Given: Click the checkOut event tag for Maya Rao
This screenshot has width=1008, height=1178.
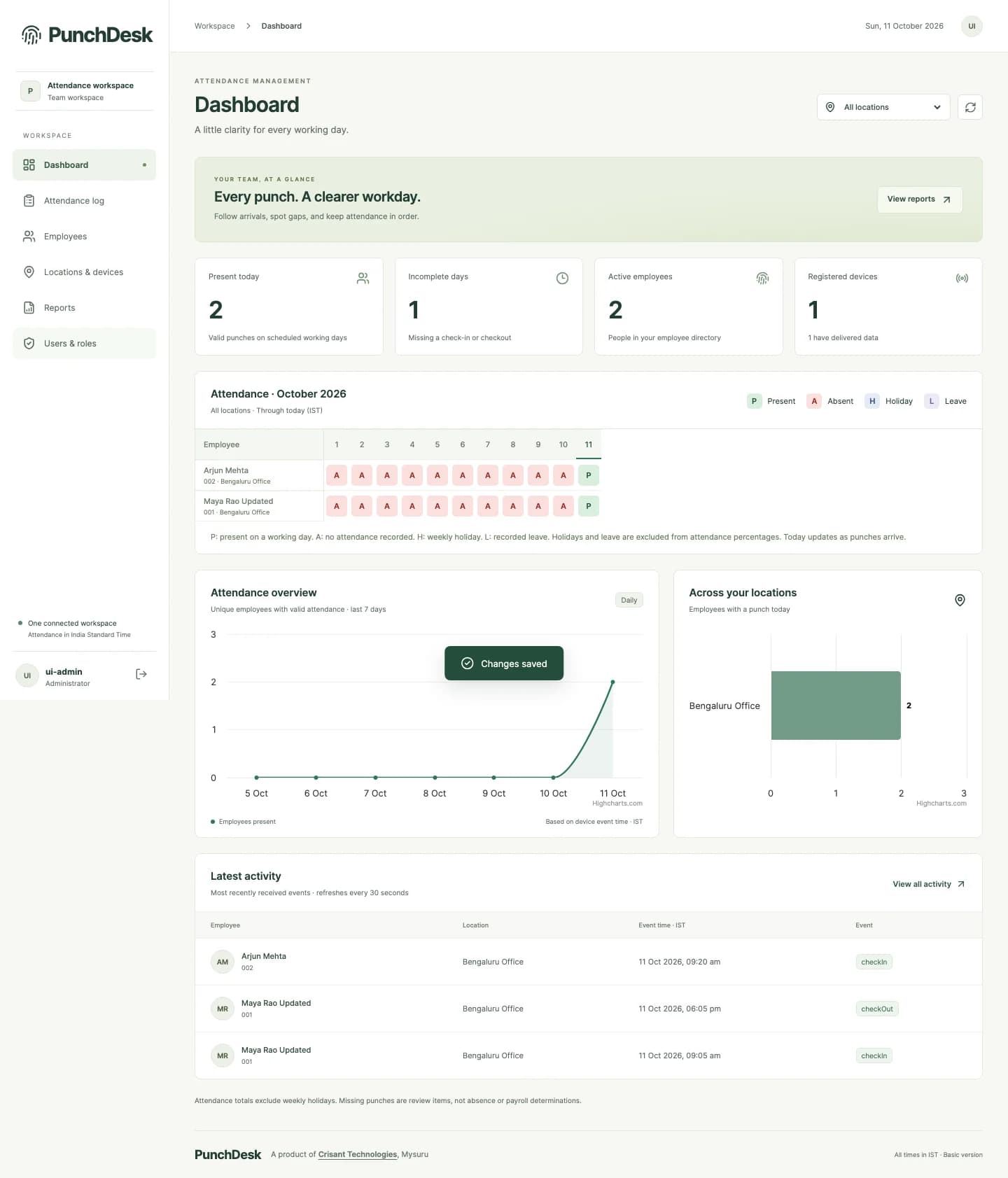Looking at the screenshot, I should coord(877,1009).
